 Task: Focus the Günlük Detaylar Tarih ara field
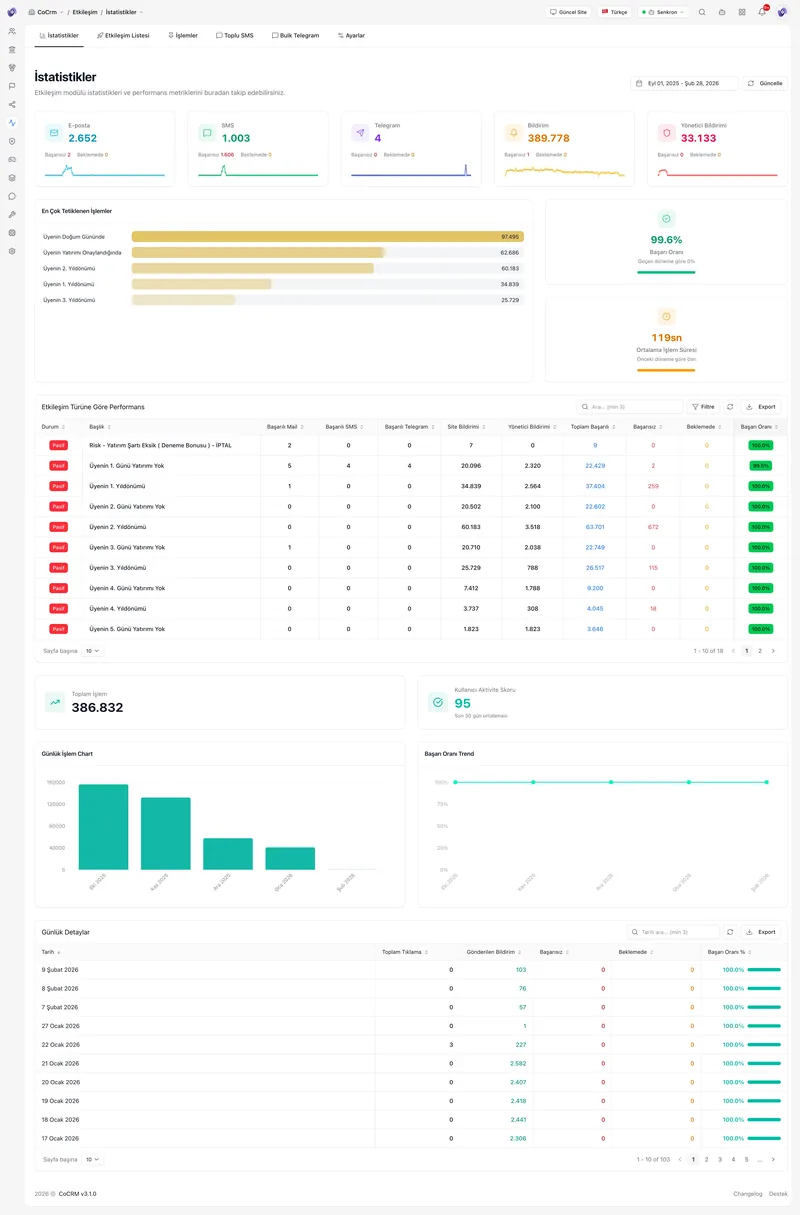pos(673,932)
